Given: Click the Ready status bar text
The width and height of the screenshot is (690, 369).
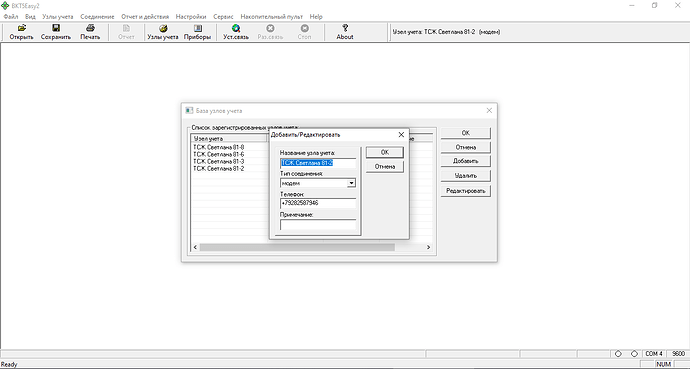Looking at the screenshot, I should pyautogui.click(x=9, y=364).
